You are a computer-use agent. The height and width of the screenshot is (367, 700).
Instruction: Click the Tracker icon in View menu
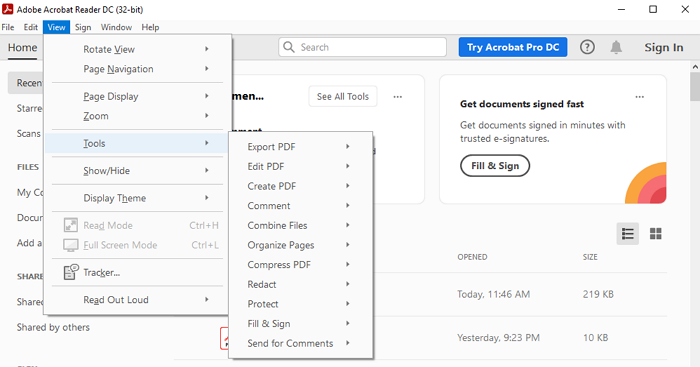pyautogui.click(x=71, y=272)
